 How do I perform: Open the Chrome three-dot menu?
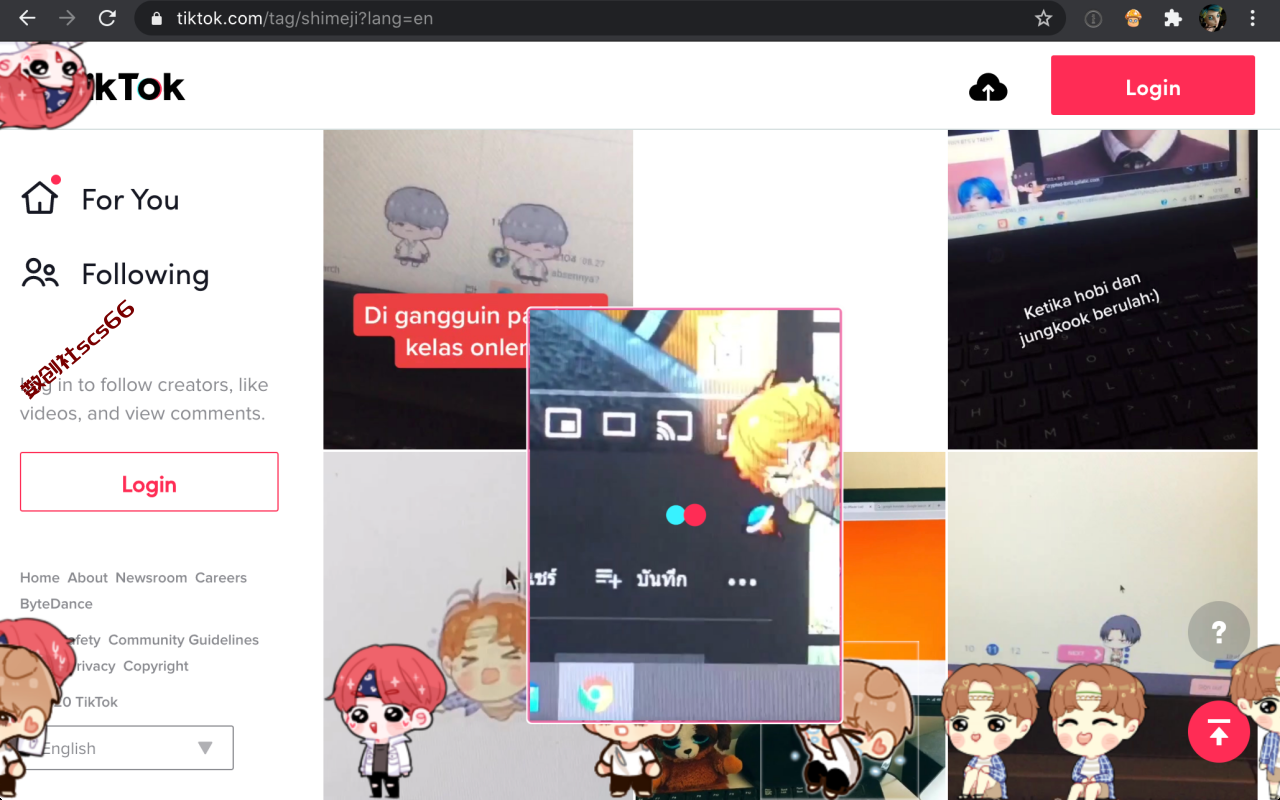(x=1252, y=18)
